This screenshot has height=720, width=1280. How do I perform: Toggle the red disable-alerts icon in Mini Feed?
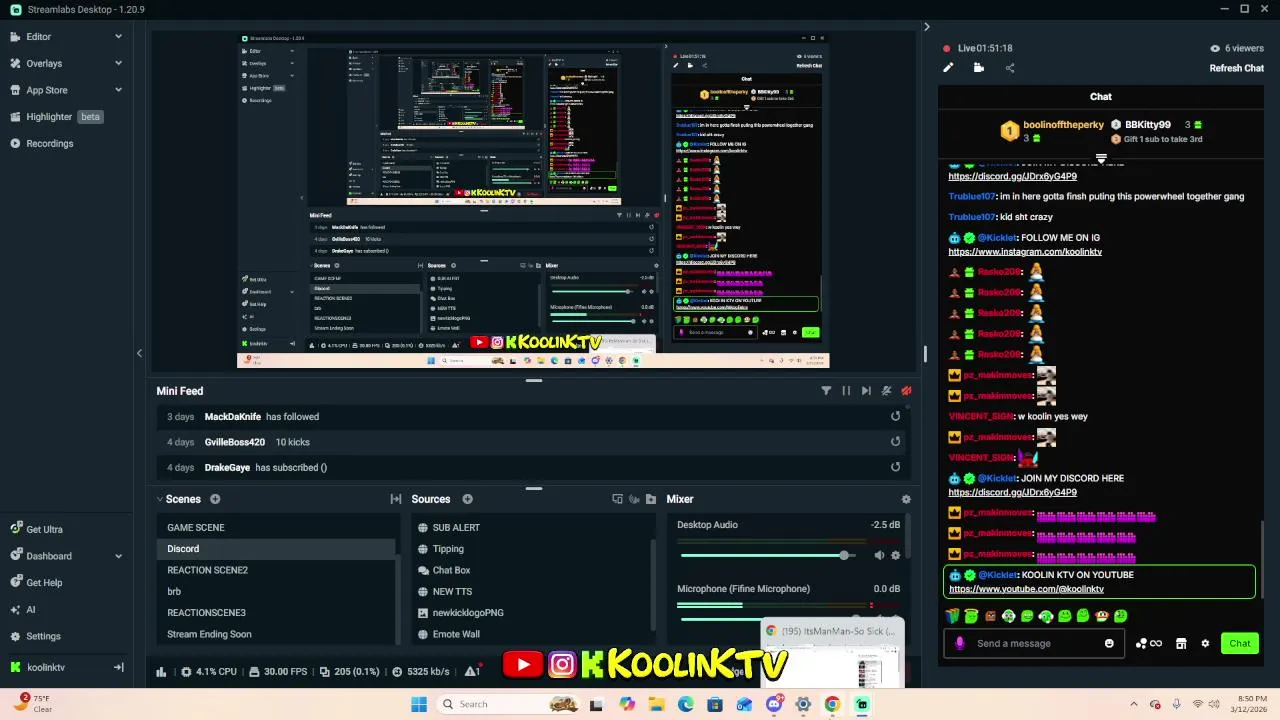[x=906, y=391]
